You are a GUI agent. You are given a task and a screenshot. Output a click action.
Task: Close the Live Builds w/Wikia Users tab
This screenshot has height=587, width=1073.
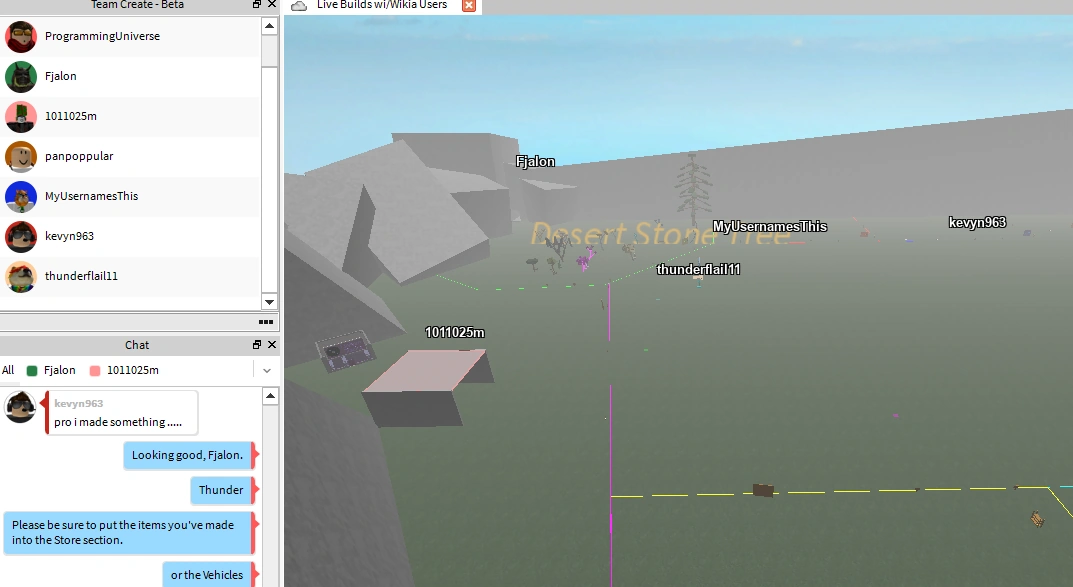point(469,6)
